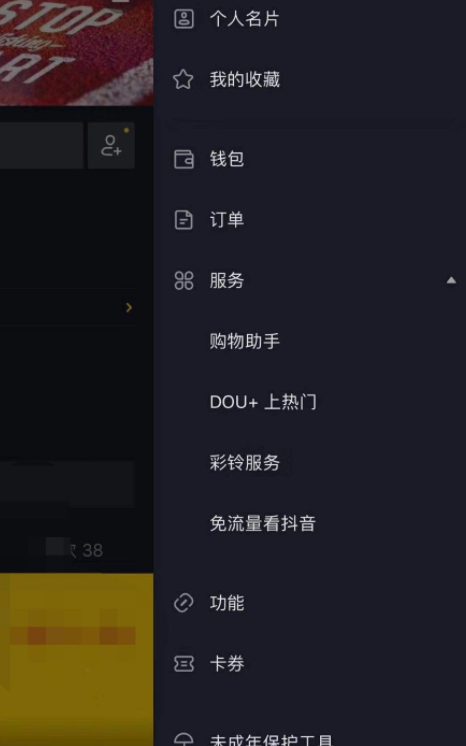Viewport: 466px width, 746px height.
Task: Tap the red STOP profile cover image
Action: coord(77,52)
